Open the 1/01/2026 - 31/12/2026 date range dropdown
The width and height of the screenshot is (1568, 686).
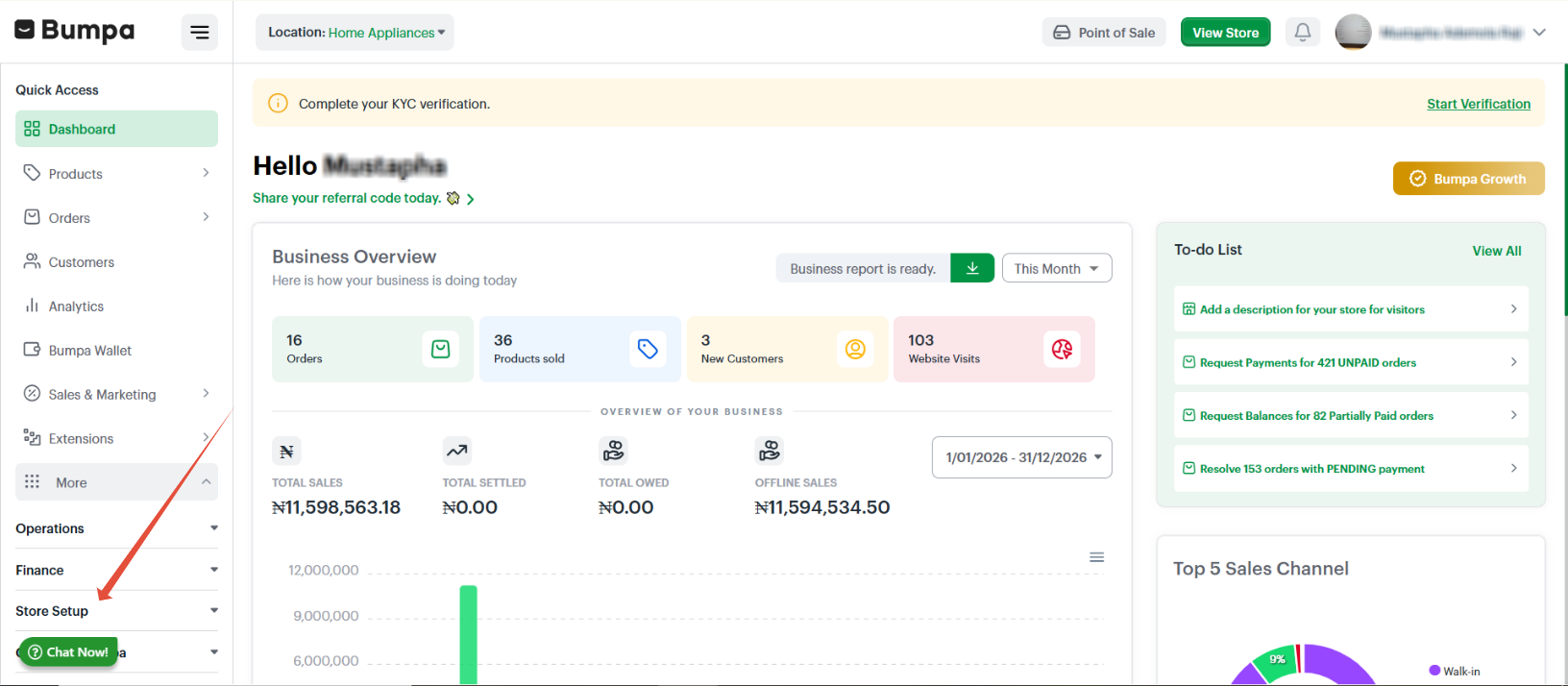pos(1022,457)
